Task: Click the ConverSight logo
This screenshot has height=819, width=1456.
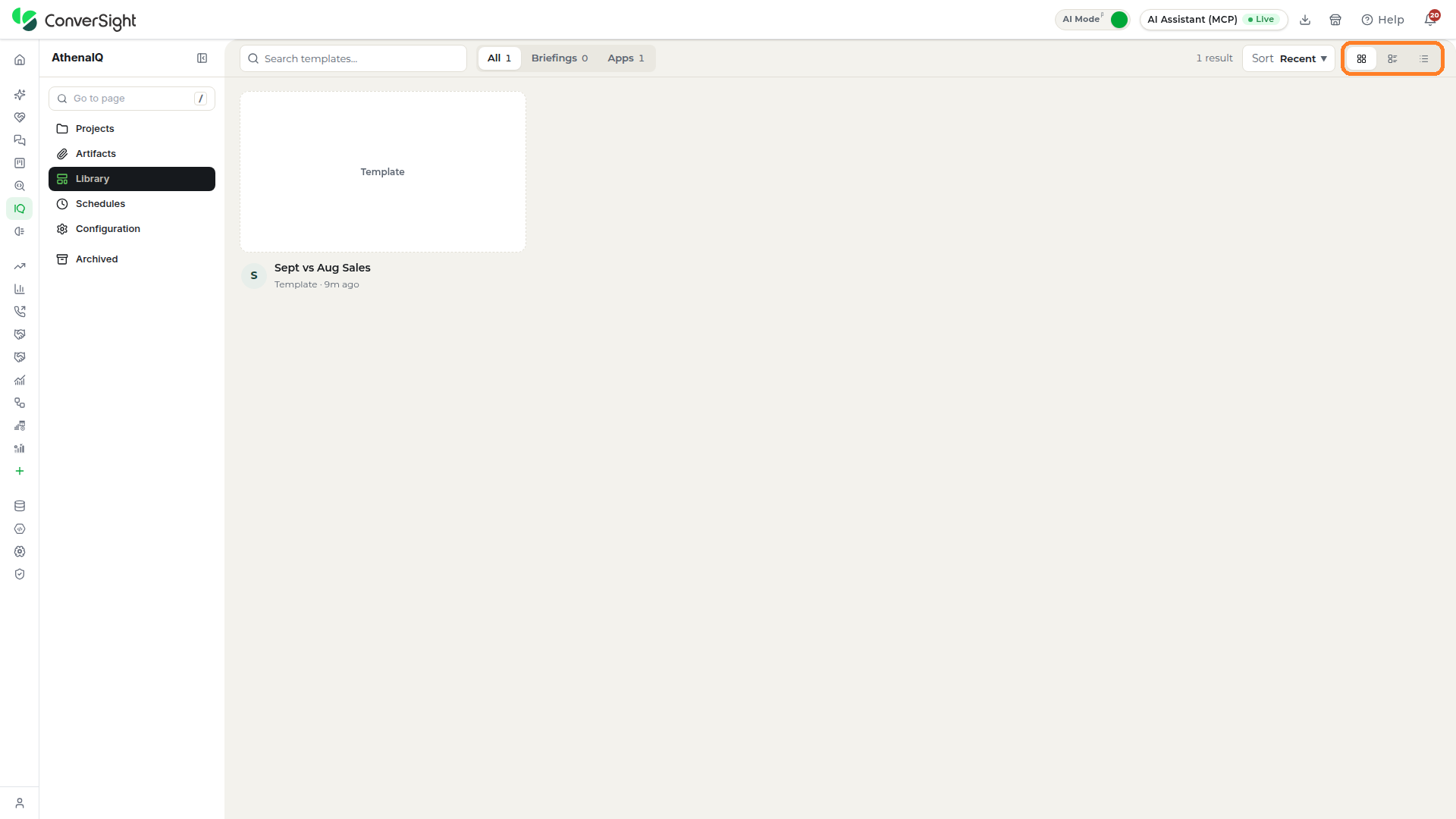Action: click(74, 20)
